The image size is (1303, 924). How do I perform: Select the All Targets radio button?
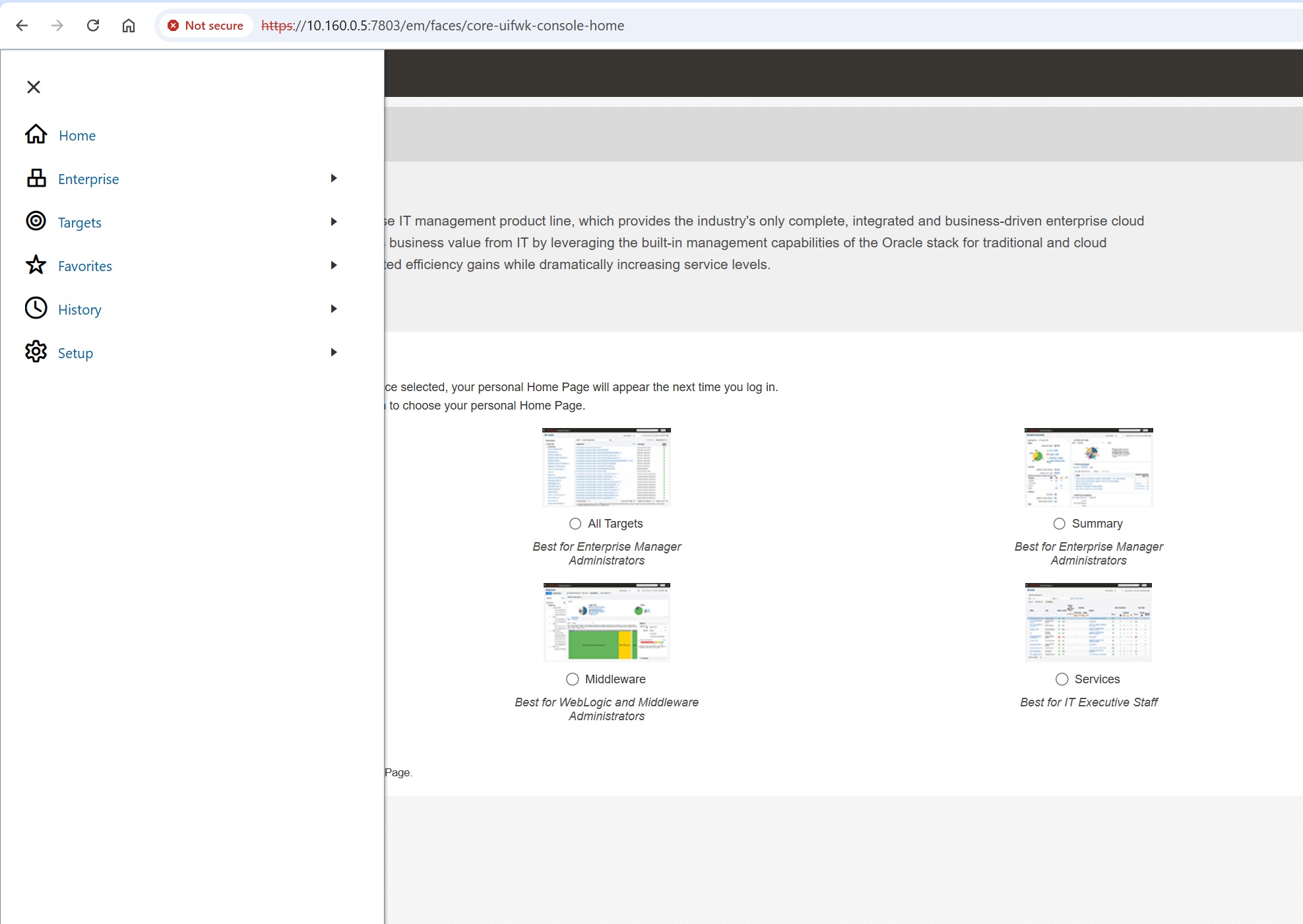point(575,524)
